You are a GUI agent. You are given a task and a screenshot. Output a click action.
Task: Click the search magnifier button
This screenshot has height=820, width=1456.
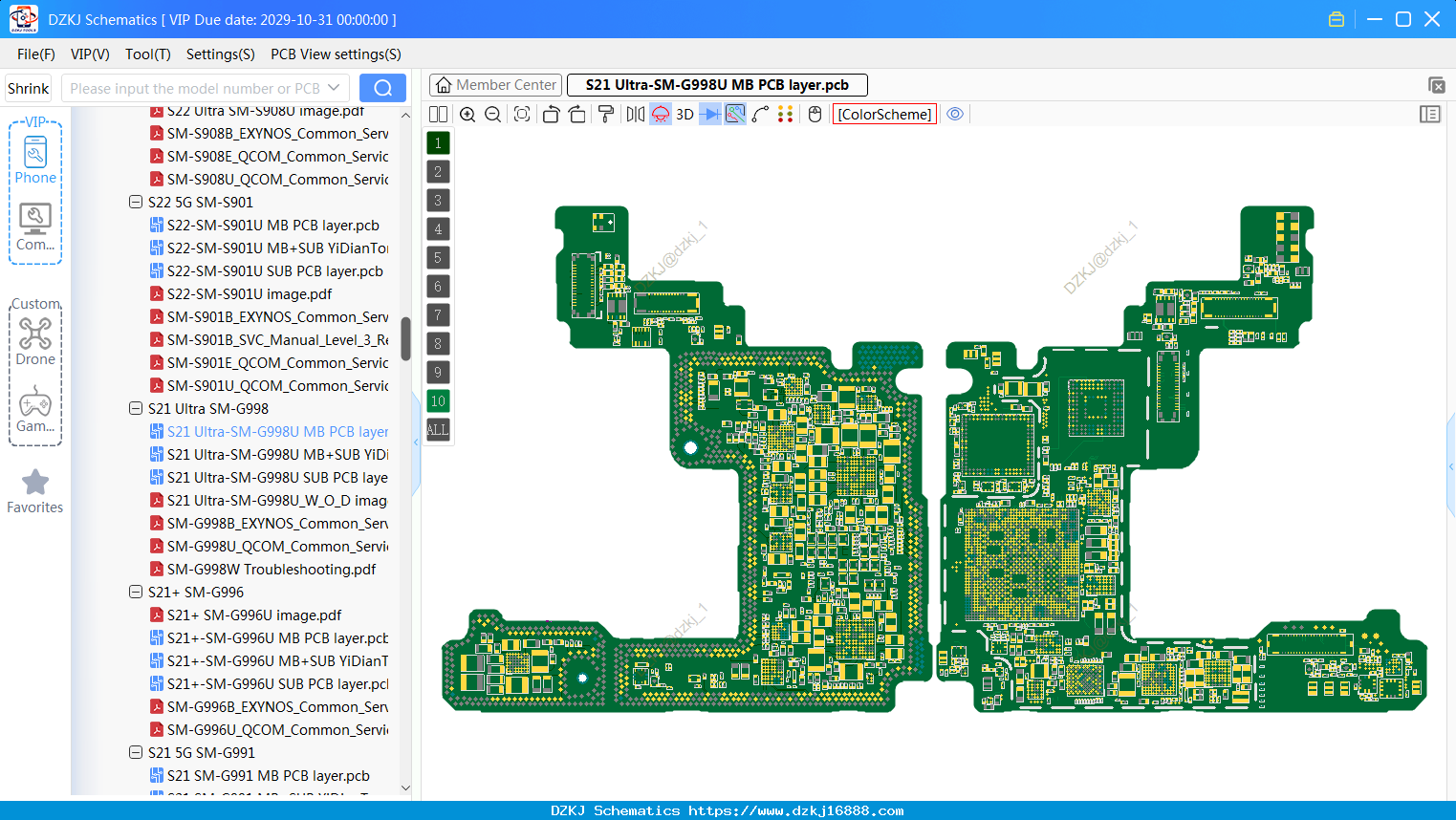coord(382,88)
